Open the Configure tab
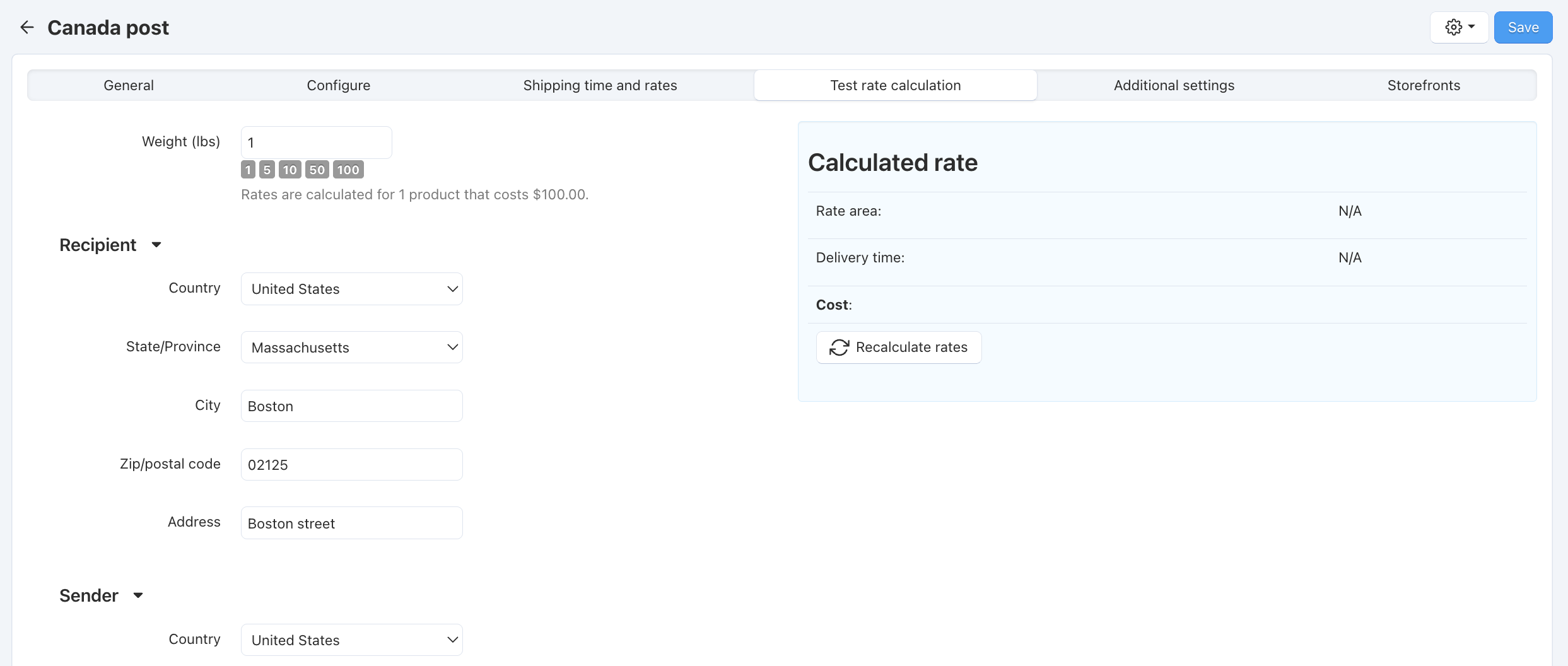 tap(339, 85)
